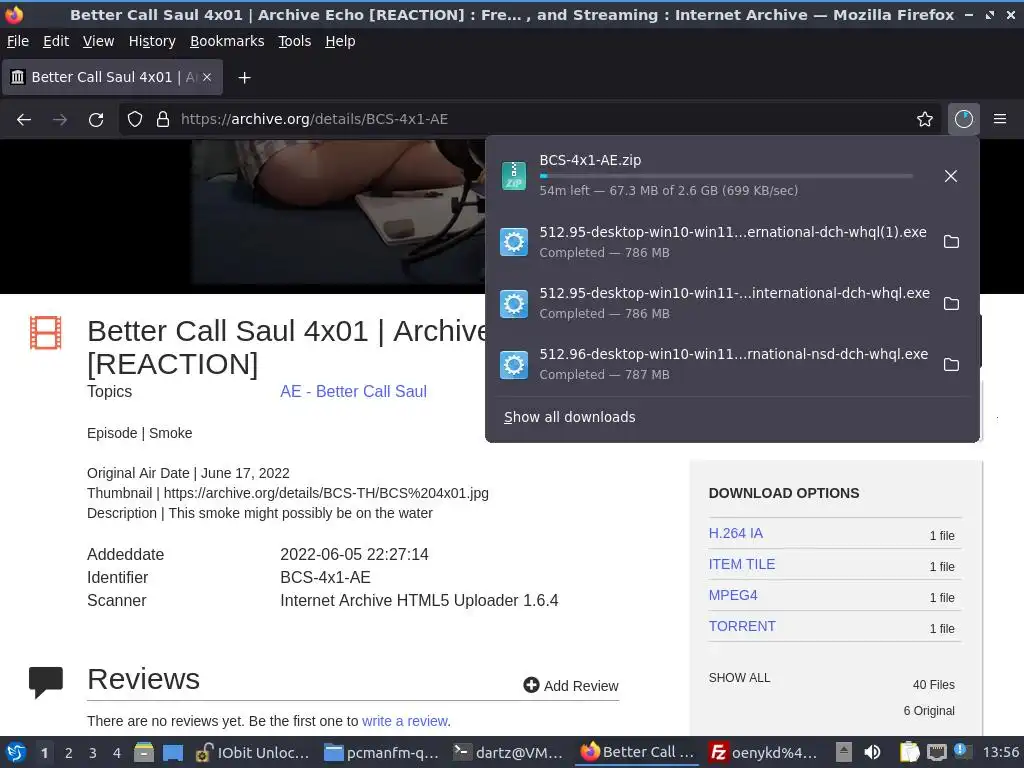Open the AE - Better Call Saul topic link

(353, 391)
